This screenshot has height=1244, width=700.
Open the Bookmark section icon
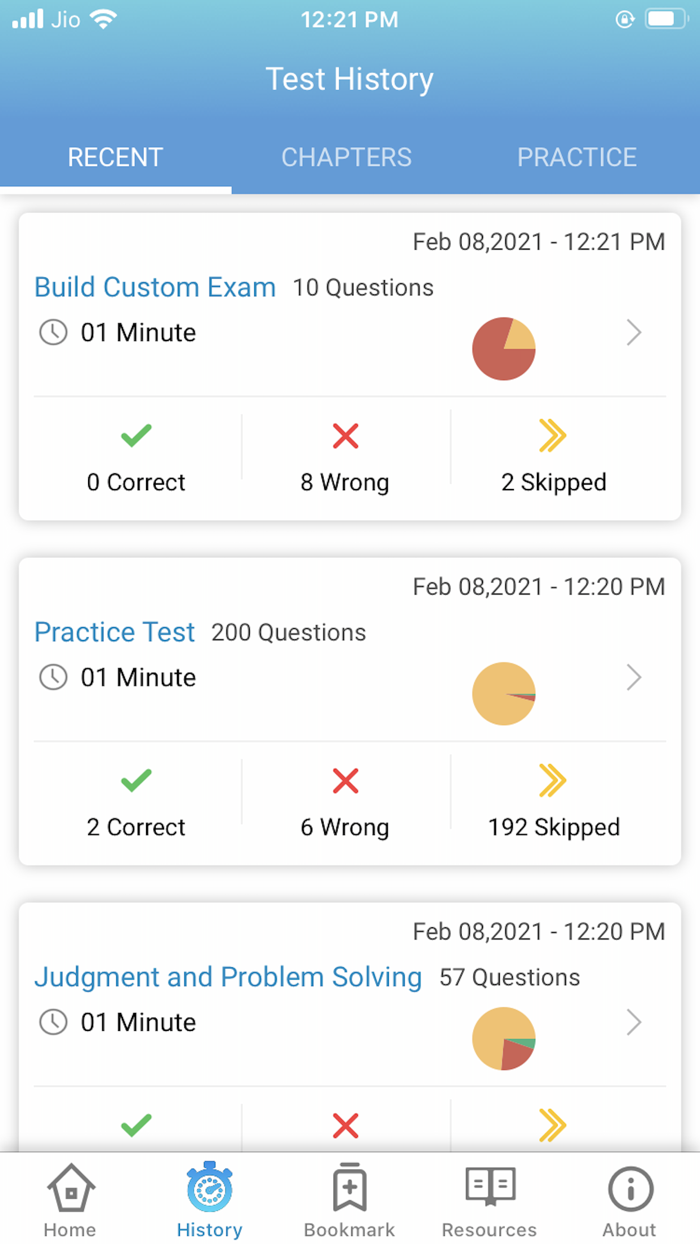pyautogui.click(x=349, y=1190)
